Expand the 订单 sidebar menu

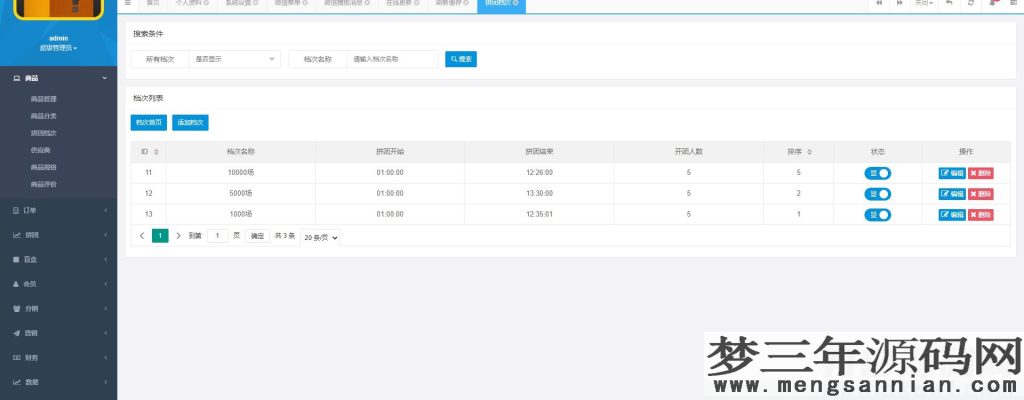58,210
